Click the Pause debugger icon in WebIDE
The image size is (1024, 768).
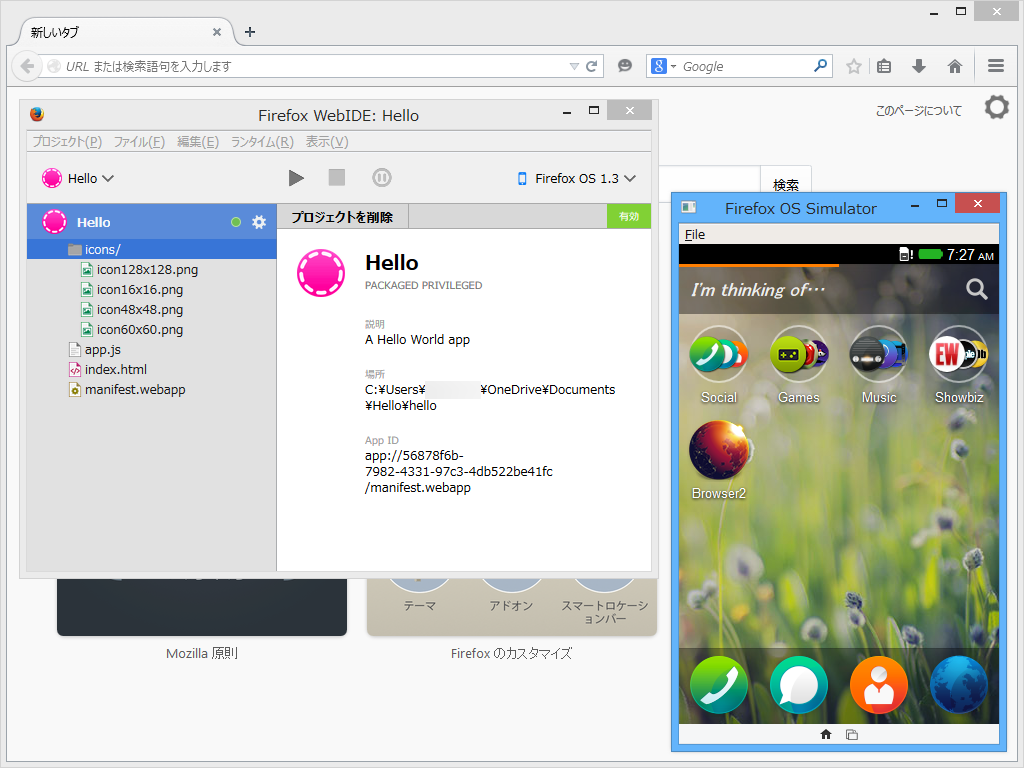[x=381, y=178]
